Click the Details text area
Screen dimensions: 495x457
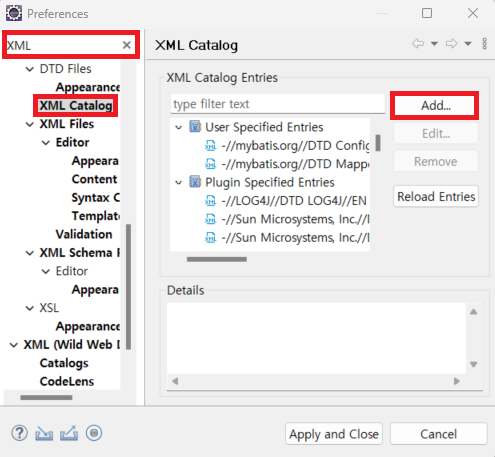click(316, 338)
